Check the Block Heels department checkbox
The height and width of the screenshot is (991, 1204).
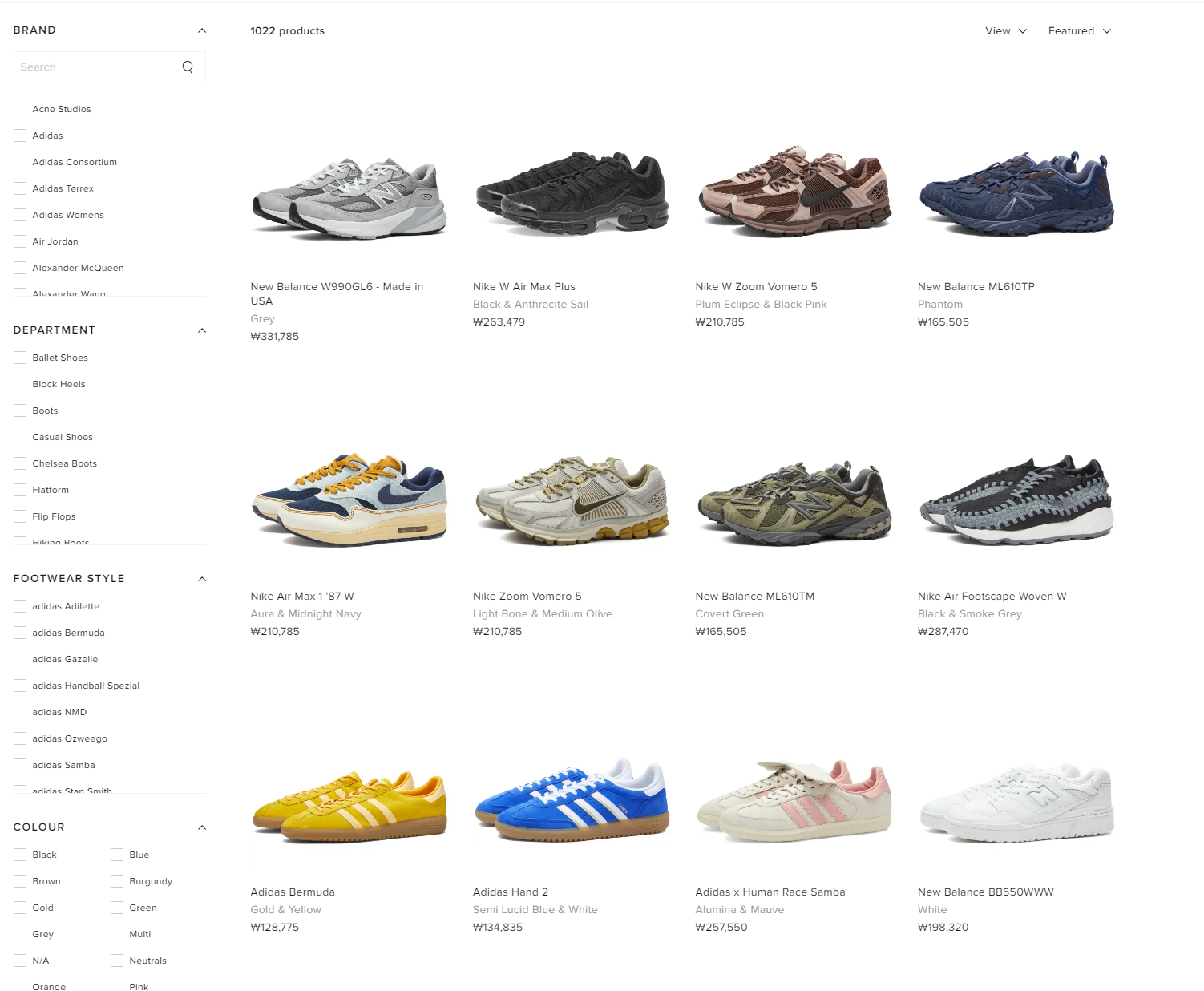tap(20, 384)
